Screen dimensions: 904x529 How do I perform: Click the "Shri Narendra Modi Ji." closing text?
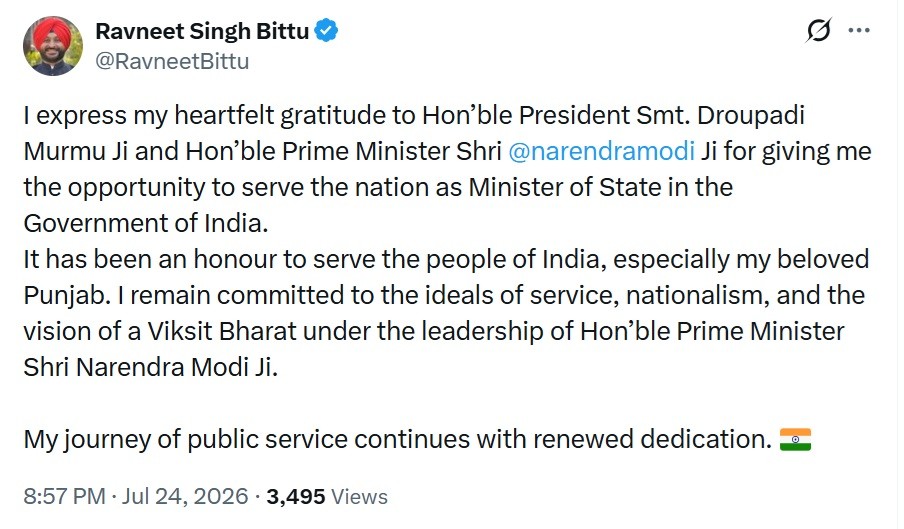click(x=150, y=368)
